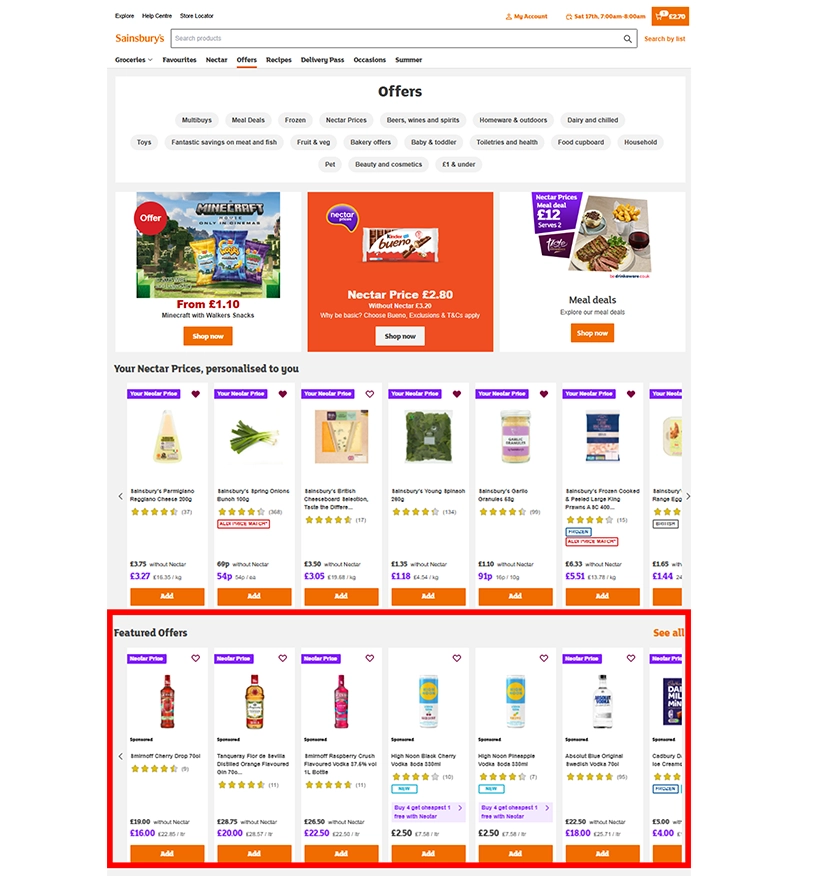This screenshot has height=876, width=816.
Task: Show next Nectar Prices carousel items
Action: (x=688, y=496)
